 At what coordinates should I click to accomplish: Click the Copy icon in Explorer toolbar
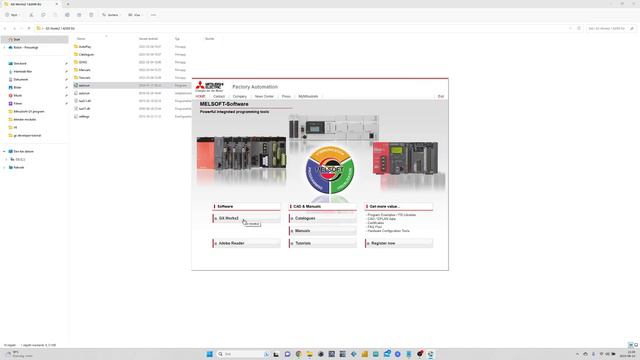click(x=43, y=15)
